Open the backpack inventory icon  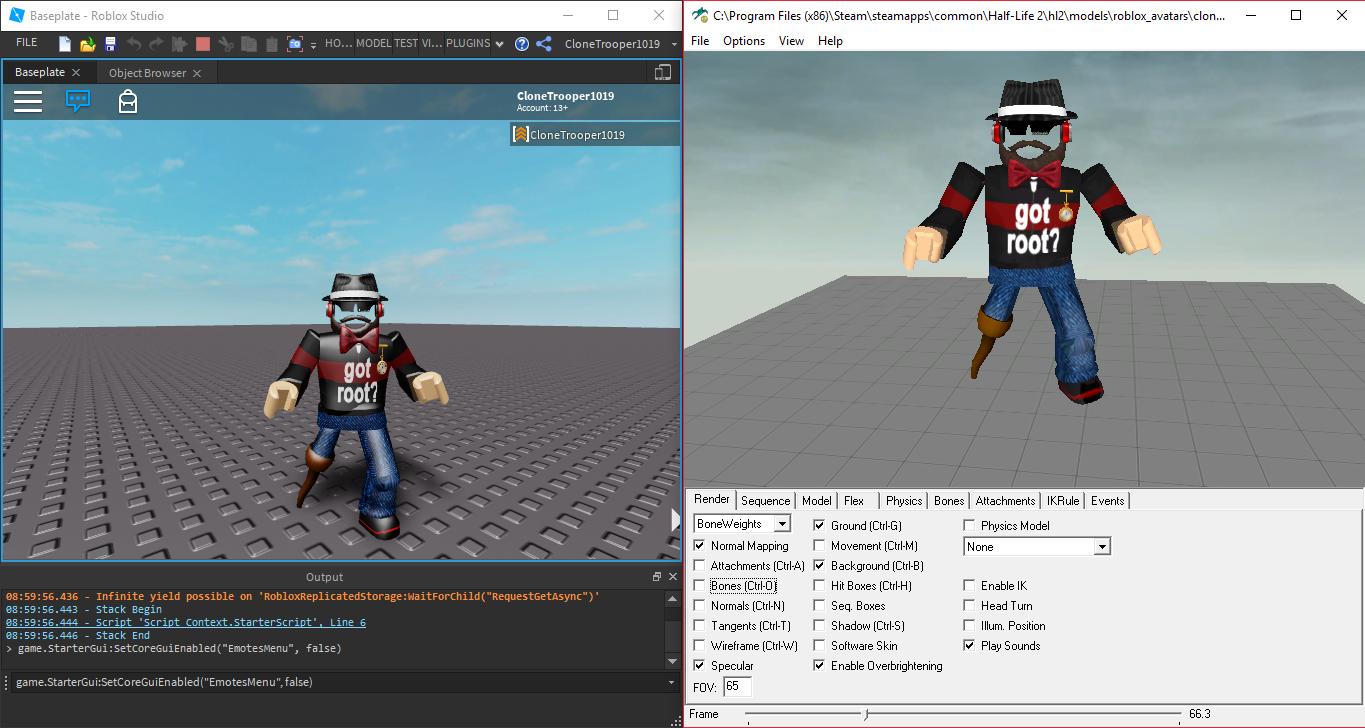[x=128, y=101]
